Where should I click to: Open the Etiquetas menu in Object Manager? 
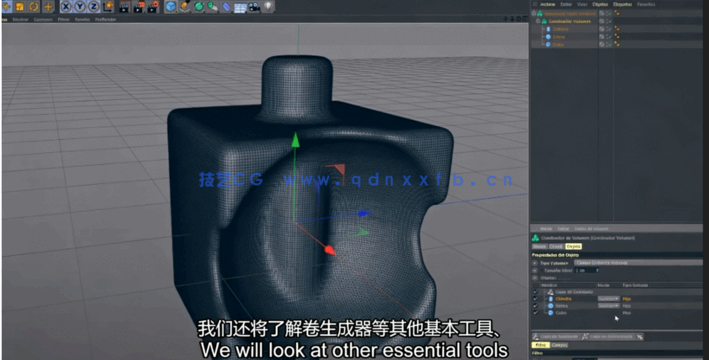pos(622,4)
